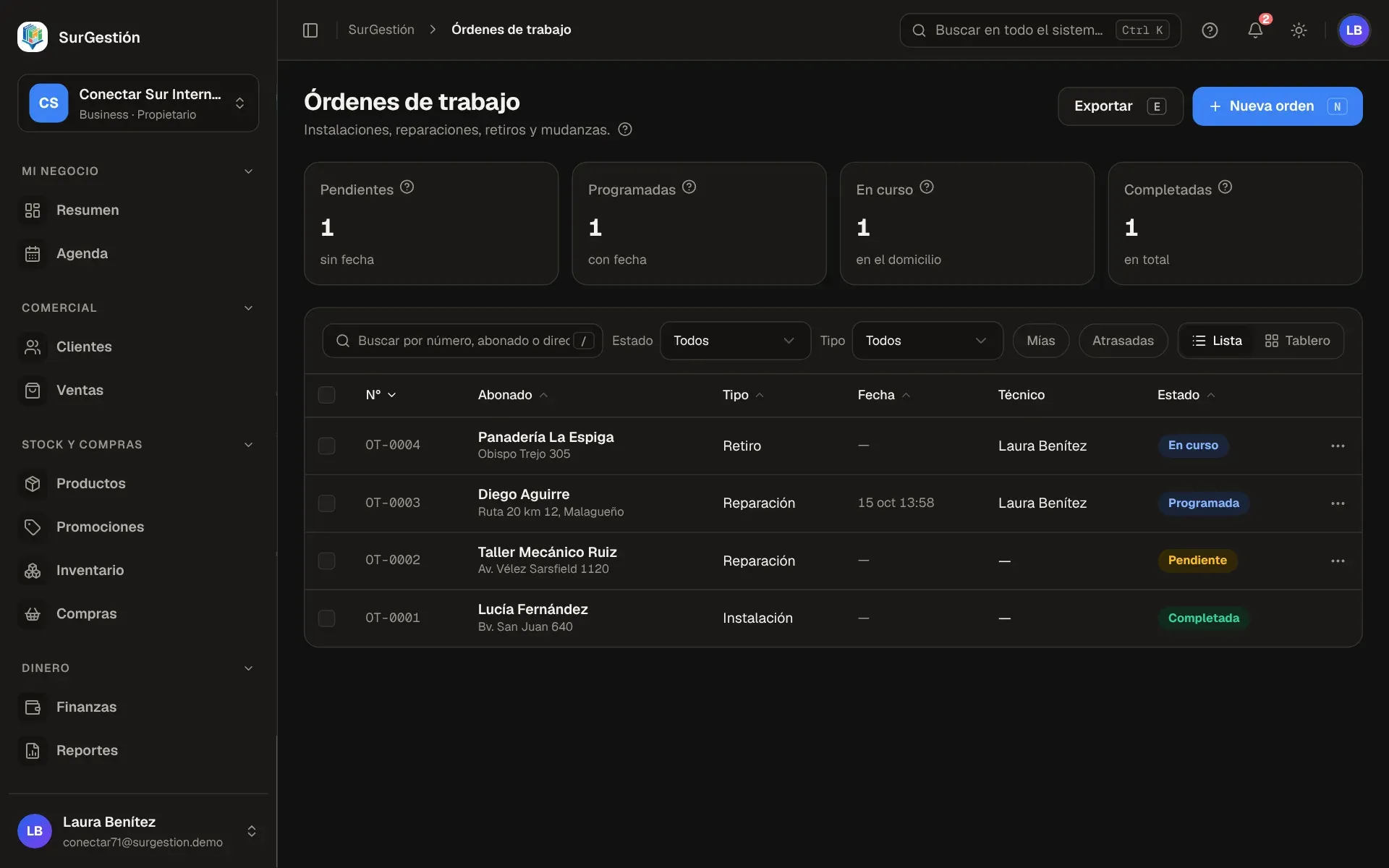Check the OT-0003 row checkbox

326,503
